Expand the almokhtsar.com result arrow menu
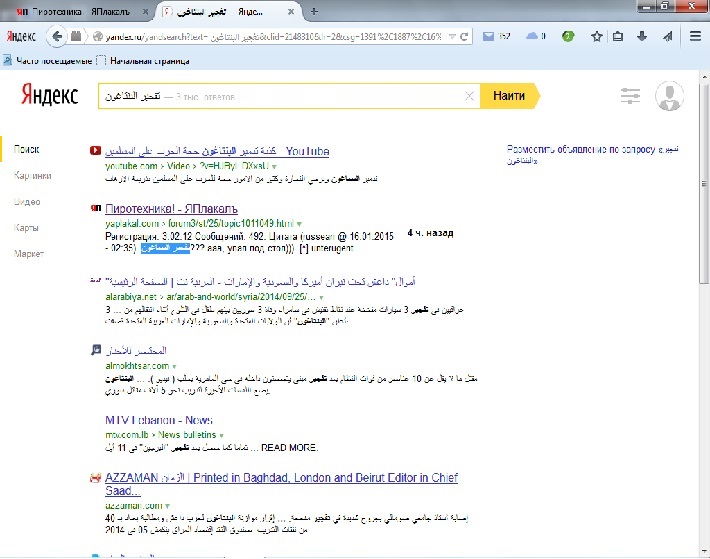Viewport: 710px width, 559px height. coord(174,366)
